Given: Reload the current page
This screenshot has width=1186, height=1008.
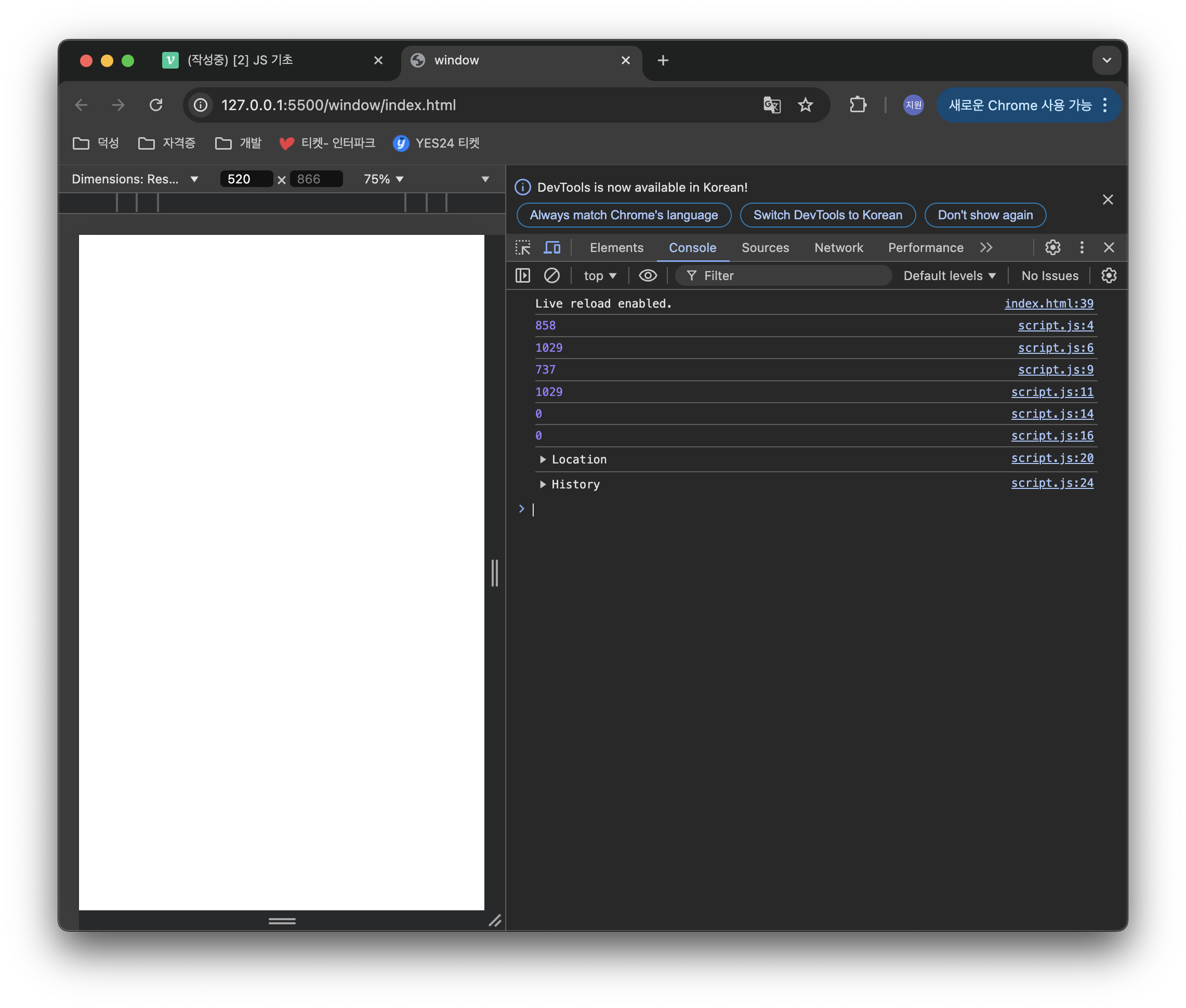Looking at the screenshot, I should [156, 105].
